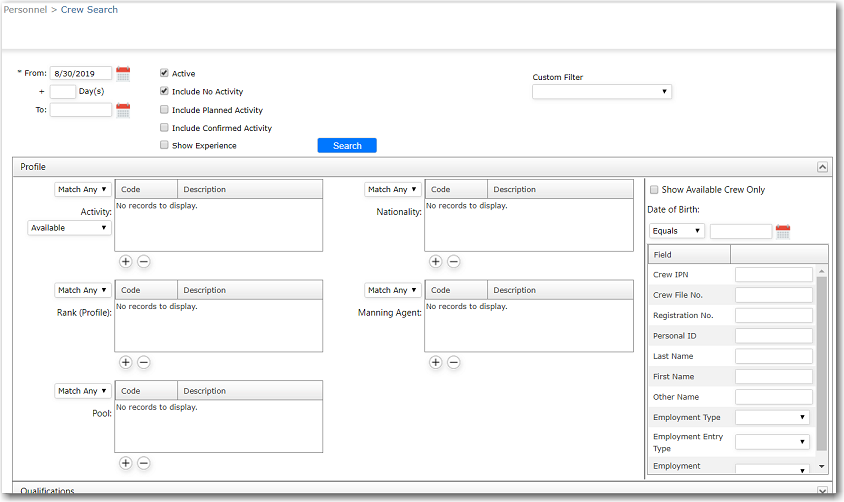Open the Custom Filter dropdown
The height and width of the screenshot is (502, 844).
[602, 92]
